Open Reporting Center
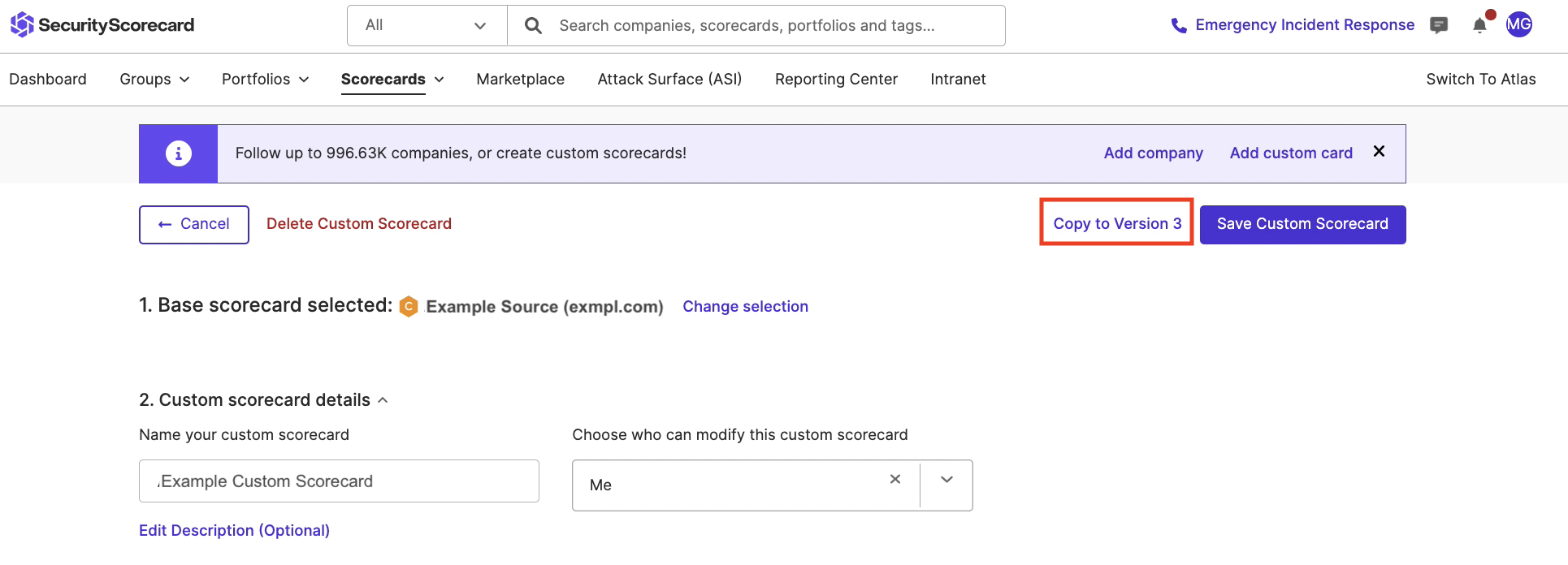1568x565 pixels. (836, 79)
